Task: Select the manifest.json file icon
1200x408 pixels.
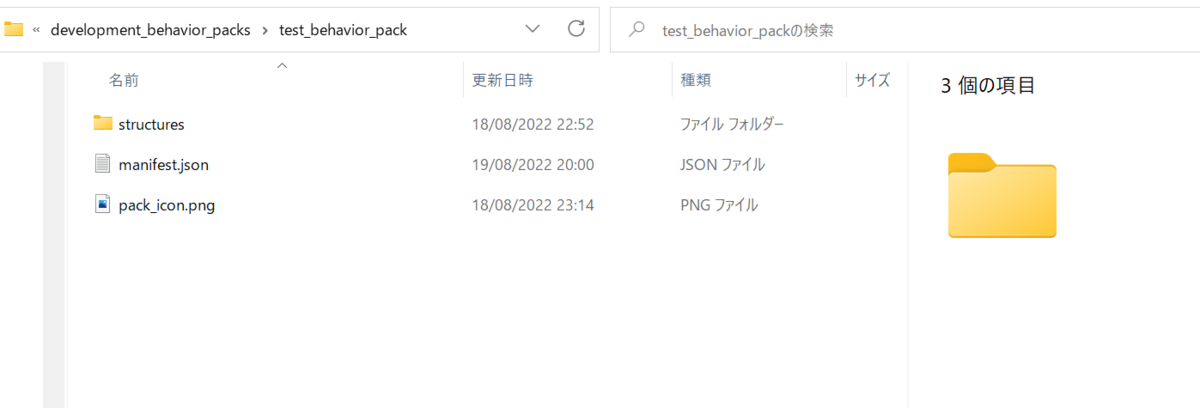Action: point(102,164)
